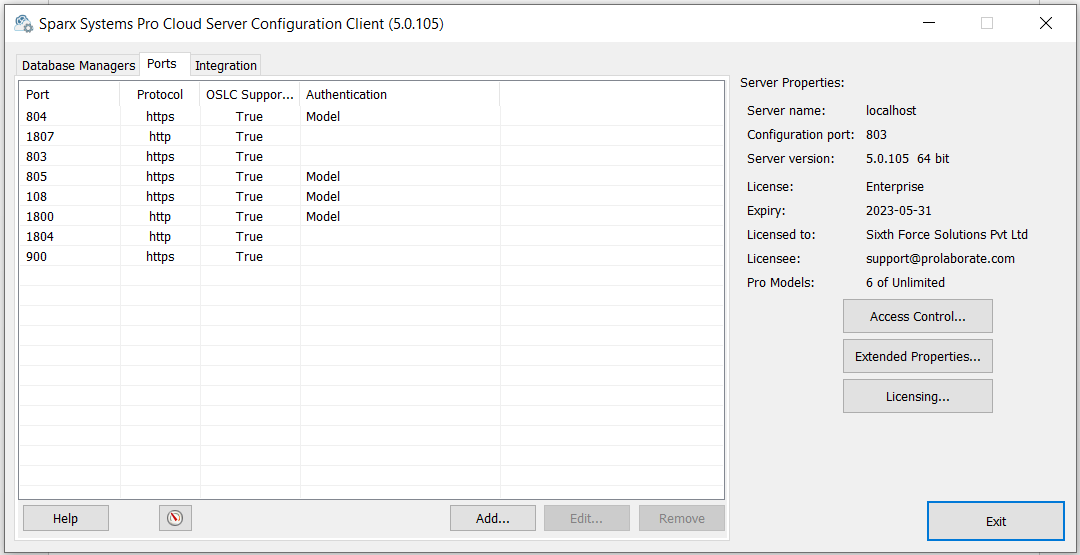The height and width of the screenshot is (555, 1080).
Task: Click the Enterprise license value
Action: click(x=895, y=187)
